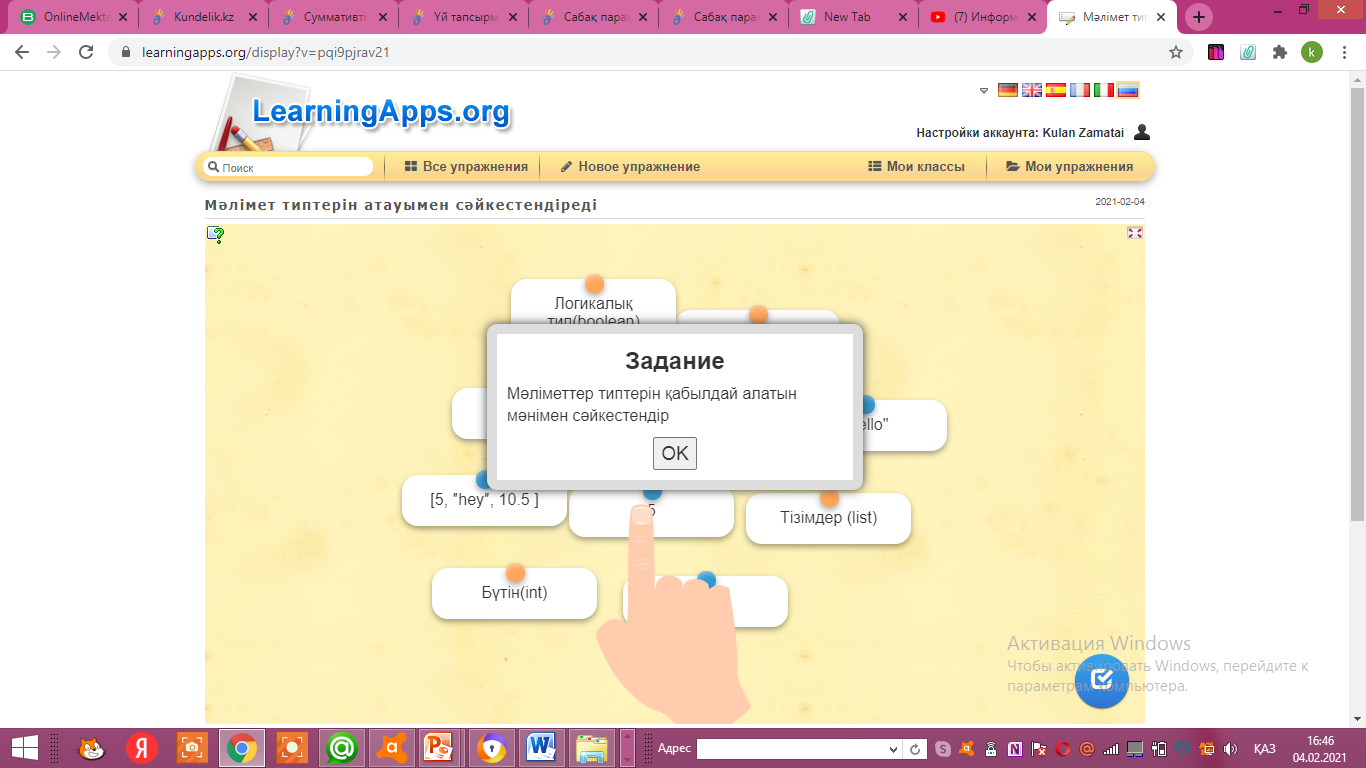Image resolution: width=1366 pixels, height=768 pixels.
Task: Switch language to the British flag
Action: 1031,90
